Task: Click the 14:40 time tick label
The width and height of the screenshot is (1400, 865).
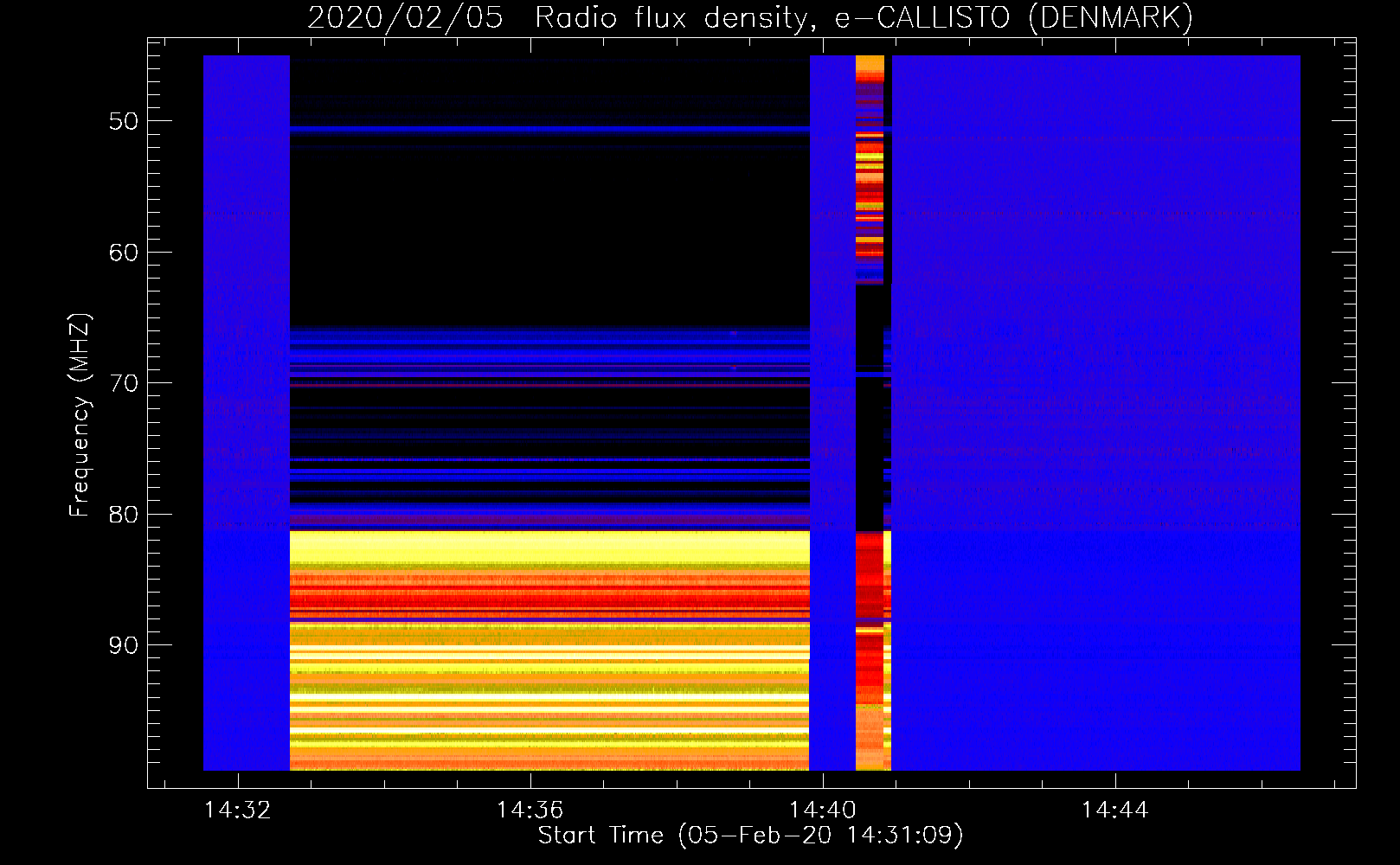Action: pos(822,811)
